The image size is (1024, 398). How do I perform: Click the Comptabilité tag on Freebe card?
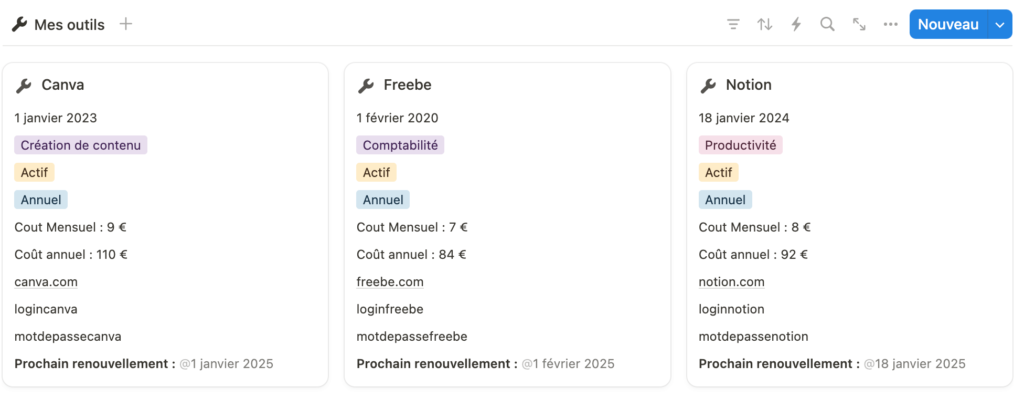click(400, 145)
